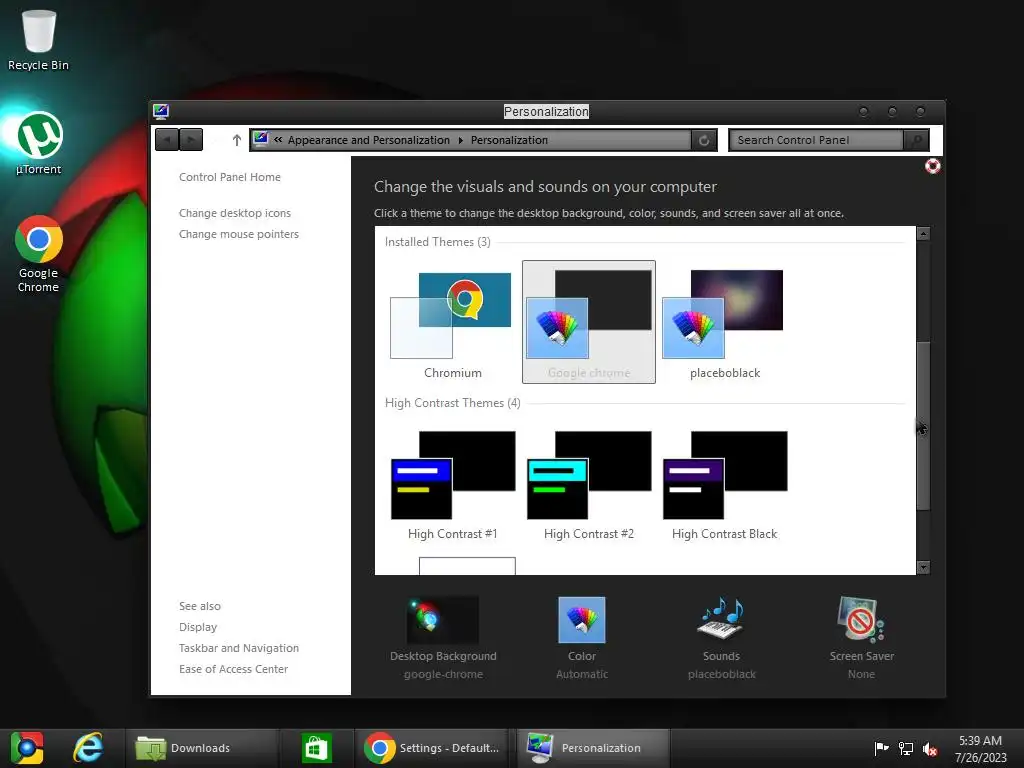The width and height of the screenshot is (1024, 768).
Task: Click Change desktop icons link
Action: (x=235, y=213)
